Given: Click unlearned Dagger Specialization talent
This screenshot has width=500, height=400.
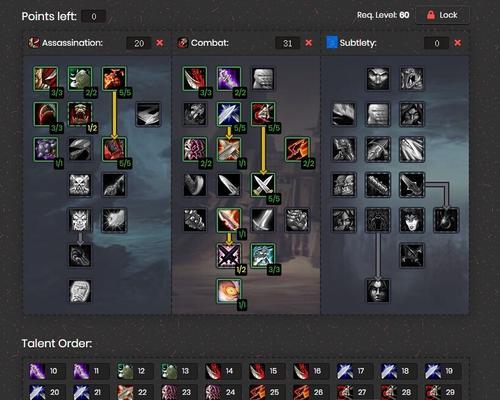Looking at the screenshot, I should point(229,185).
